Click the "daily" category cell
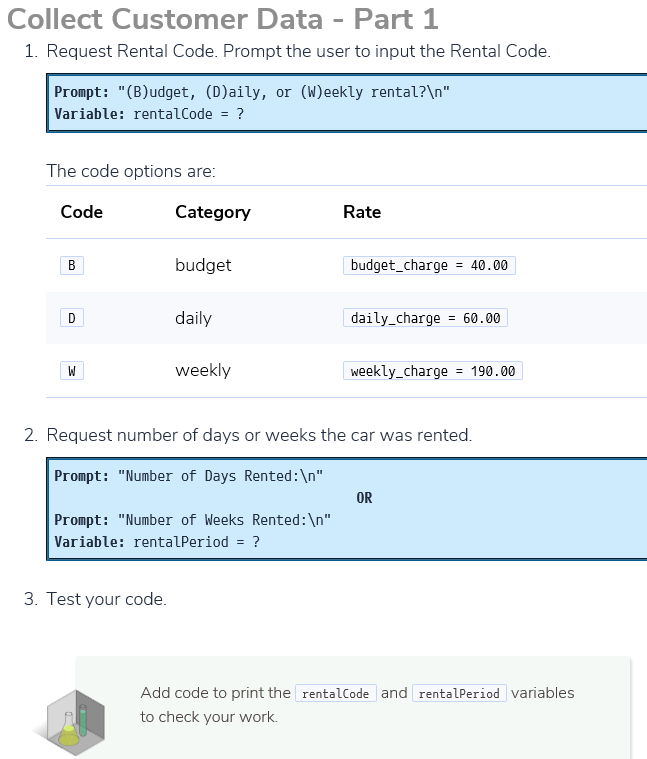 coord(194,318)
